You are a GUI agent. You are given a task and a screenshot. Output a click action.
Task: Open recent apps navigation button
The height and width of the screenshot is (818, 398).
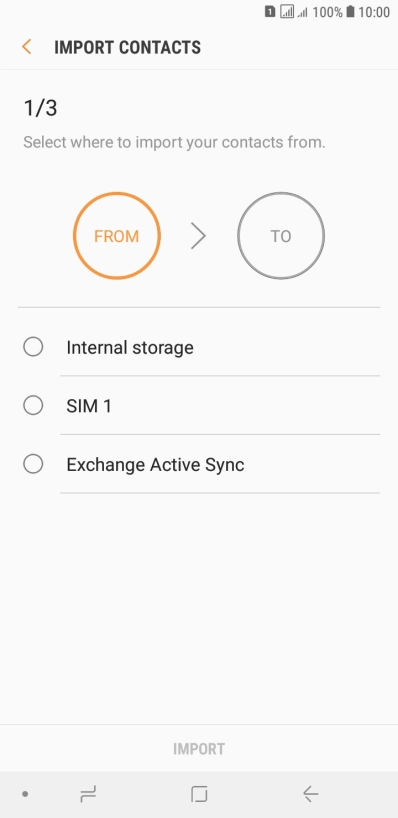[88, 795]
